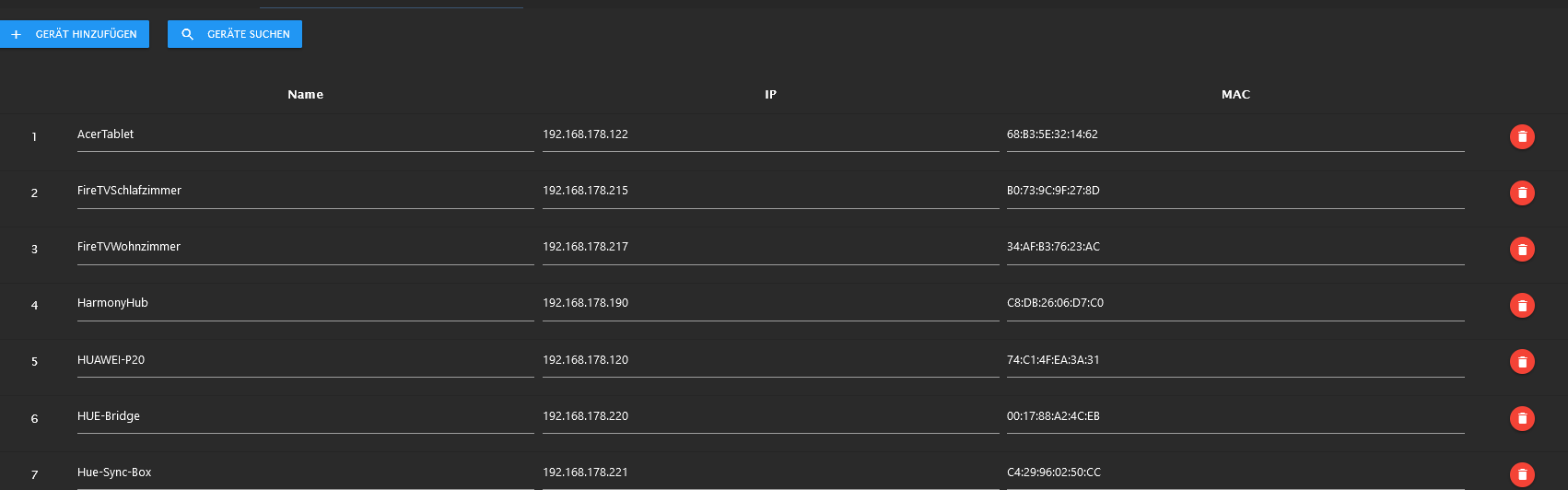Click the Name column header
The height and width of the screenshot is (490, 1568).
coord(305,95)
